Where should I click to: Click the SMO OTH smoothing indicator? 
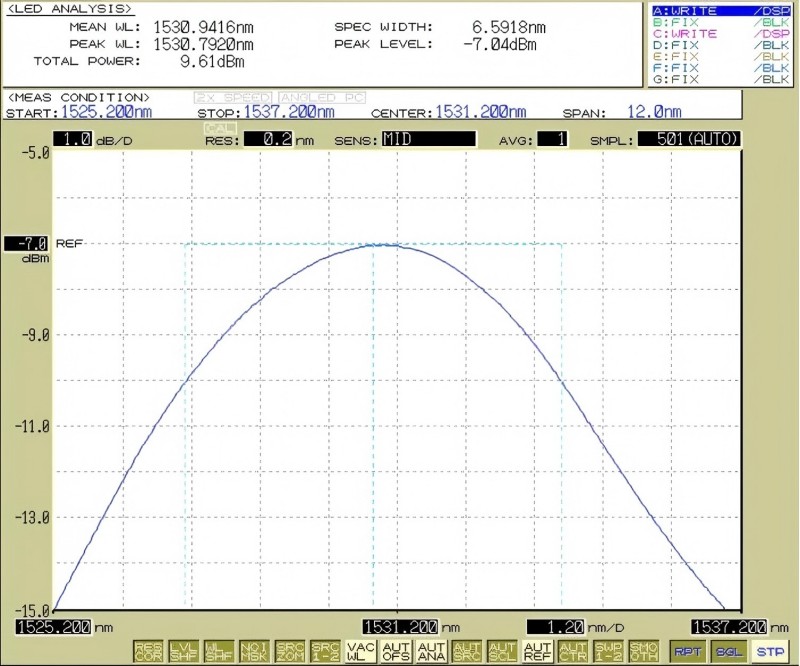(643, 652)
